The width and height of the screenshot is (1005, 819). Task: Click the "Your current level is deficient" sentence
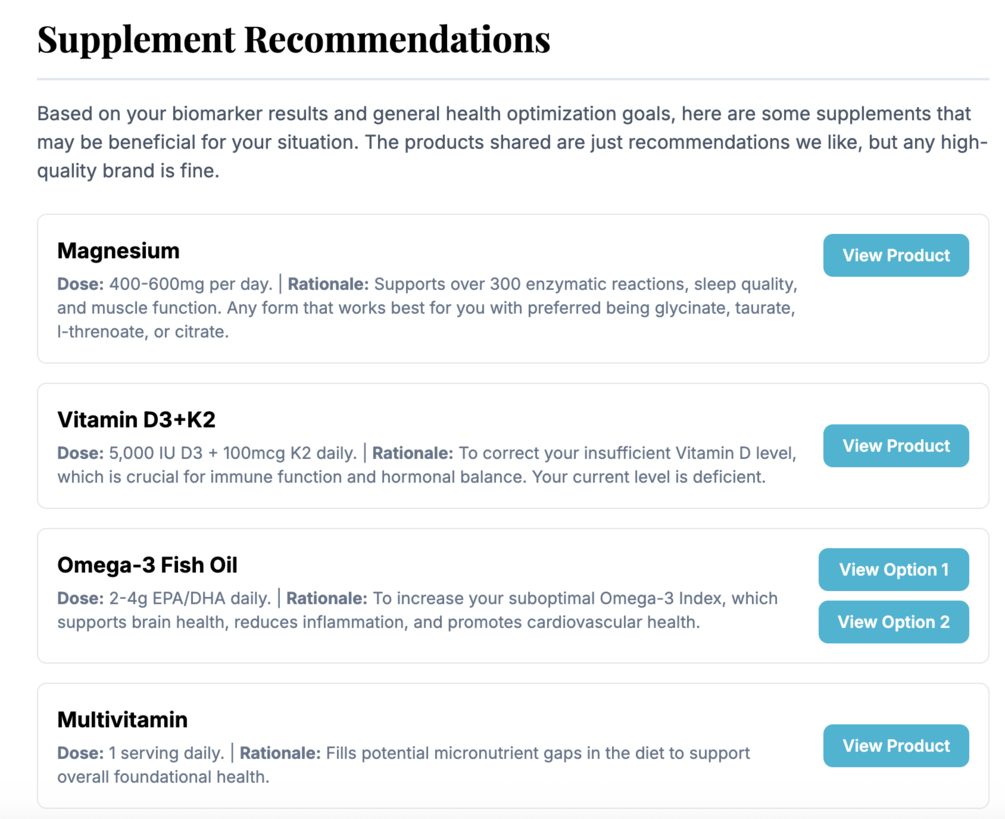coord(648,477)
